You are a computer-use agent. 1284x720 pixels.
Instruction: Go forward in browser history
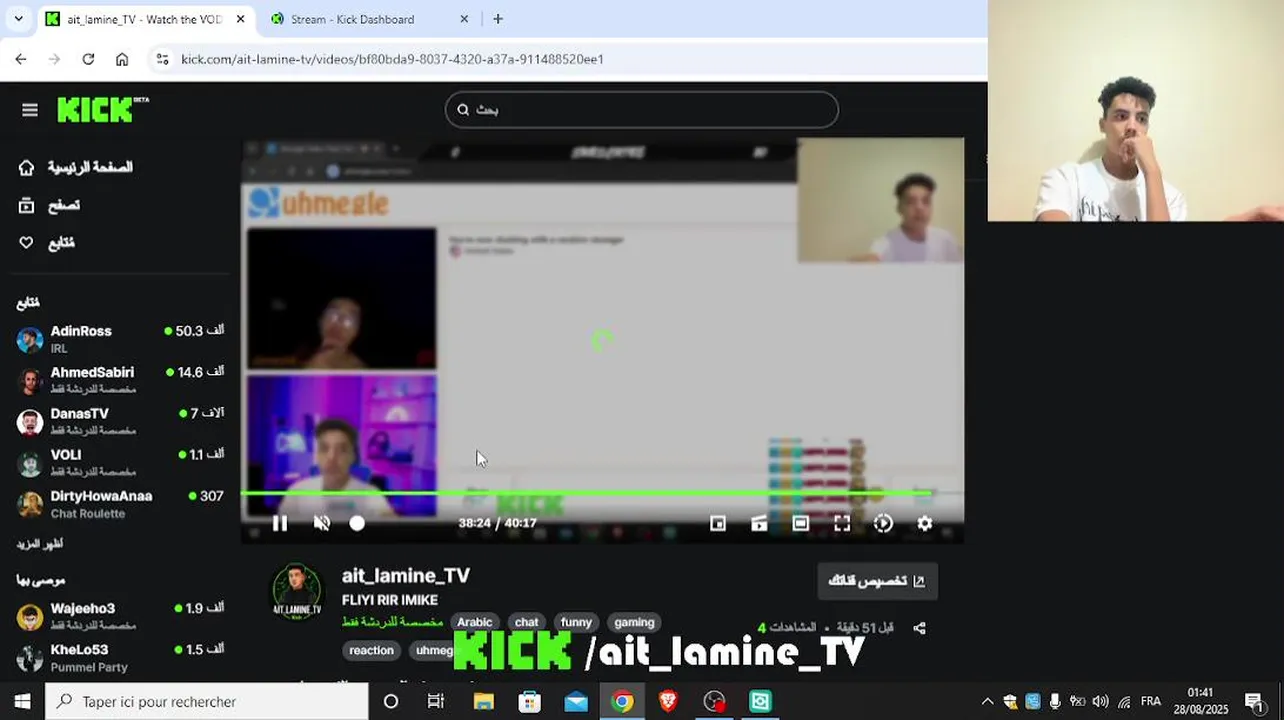tap(54, 59)
